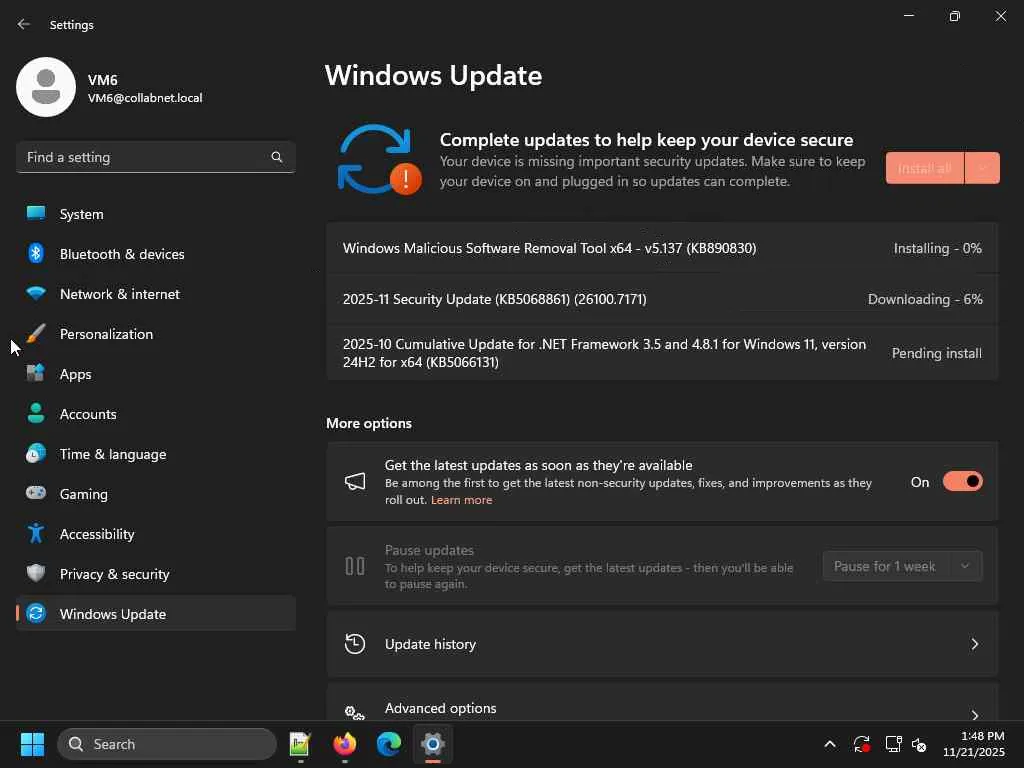Open Firefox from the taskbar
The height and width of the screenshot is (768, 1024).
[345, 744]
